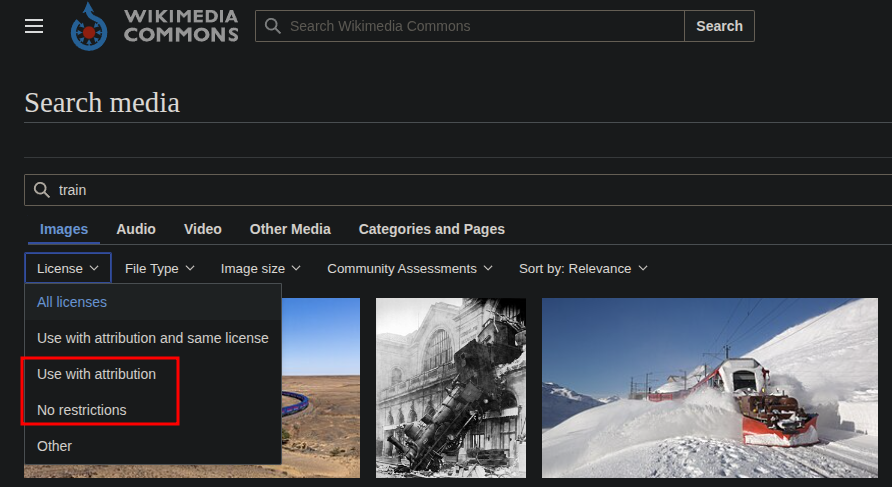Click the Wikimedia Commons logo
892x487 pixels.
[x=89, y=26]
